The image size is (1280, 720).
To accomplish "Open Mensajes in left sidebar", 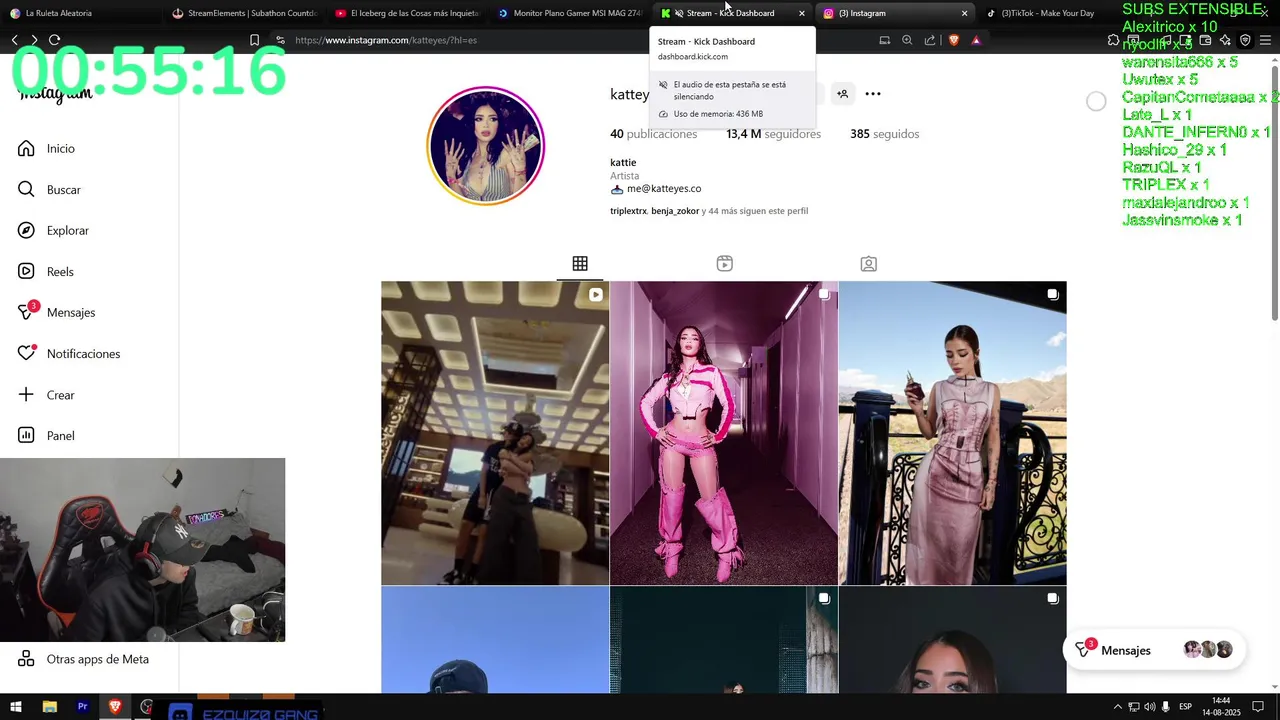I will tap(56, 312).
